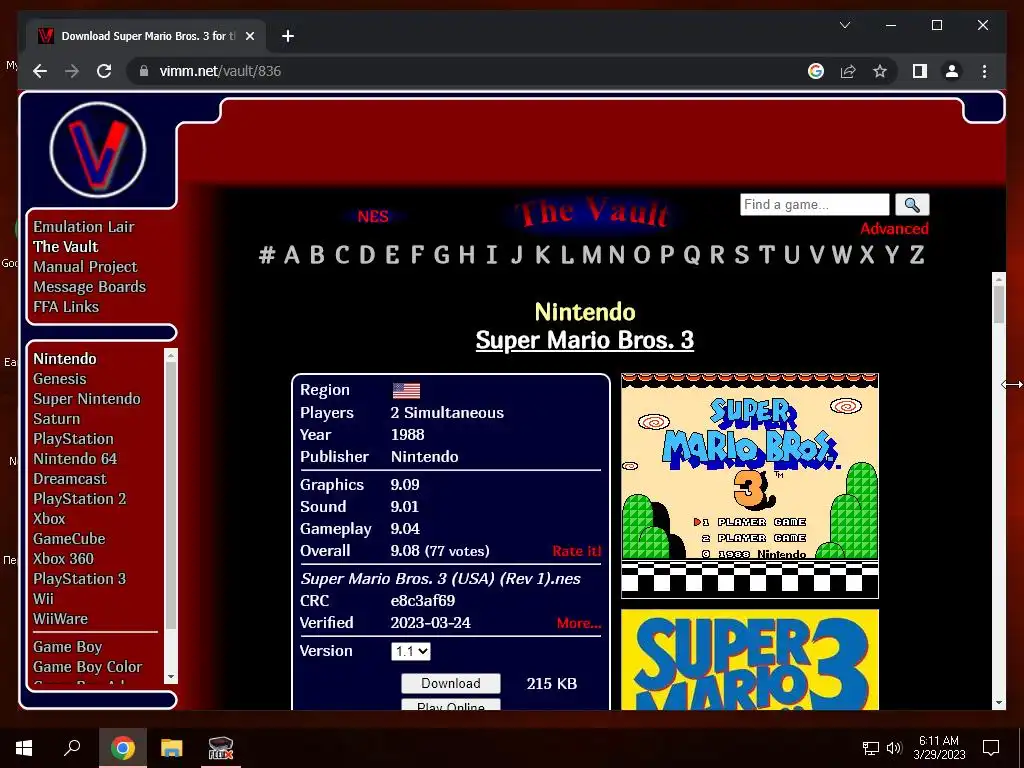Go back with the browser back arrow
This screenshot has width=1024, height=768.
[40, 71]
